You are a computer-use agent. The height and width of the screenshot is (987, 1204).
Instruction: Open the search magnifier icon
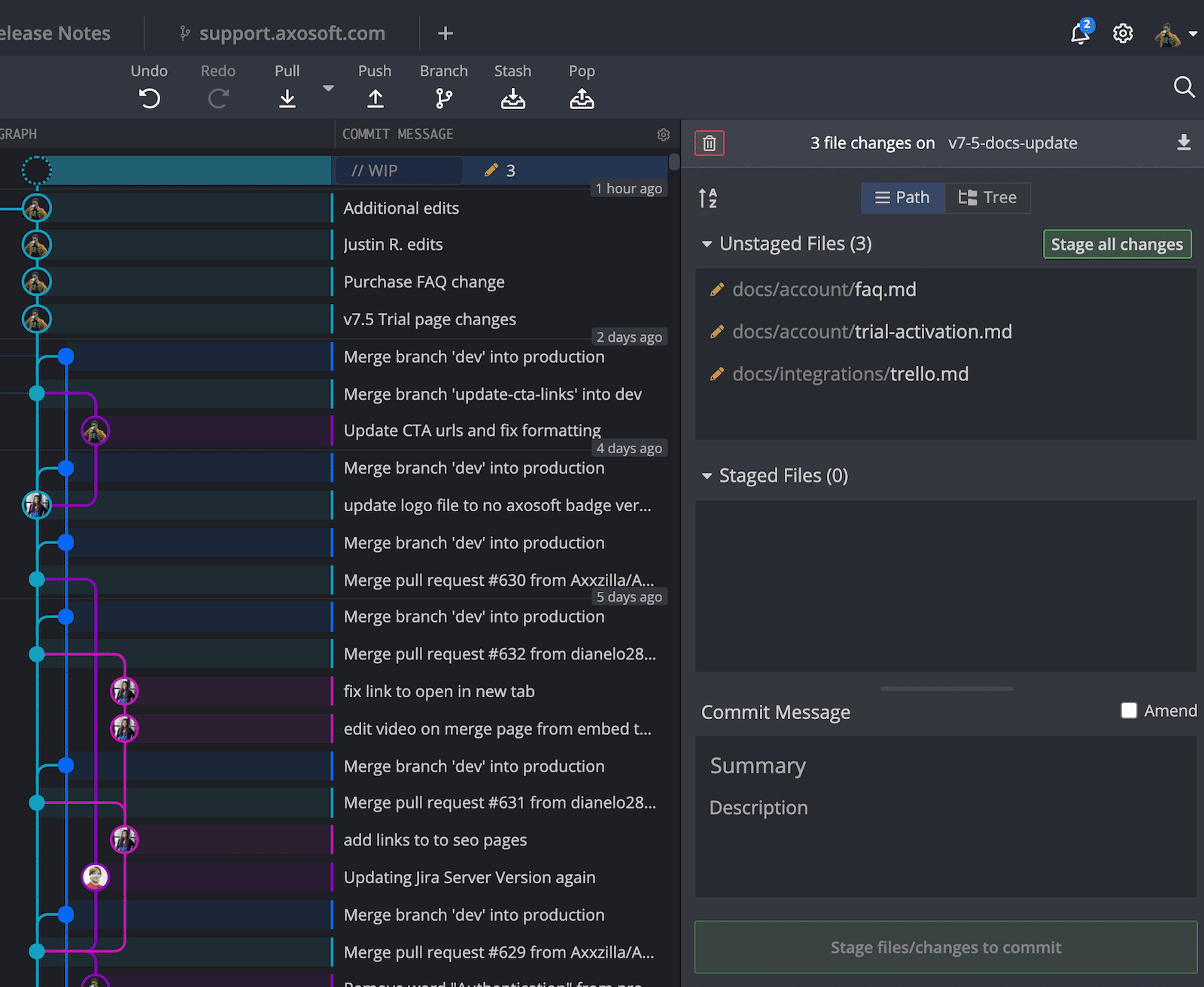1184,87
